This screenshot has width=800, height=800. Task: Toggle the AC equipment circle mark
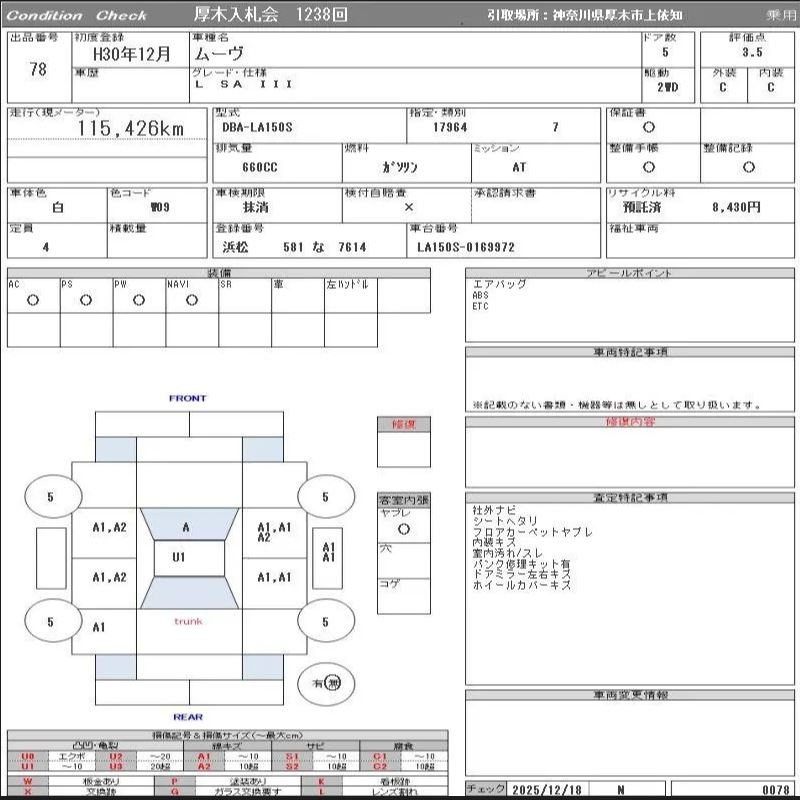click(x=32, y=300)
